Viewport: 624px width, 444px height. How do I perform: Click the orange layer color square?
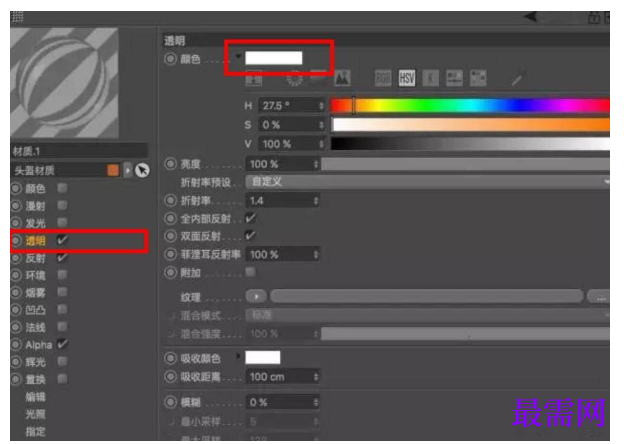pos(113,170)
